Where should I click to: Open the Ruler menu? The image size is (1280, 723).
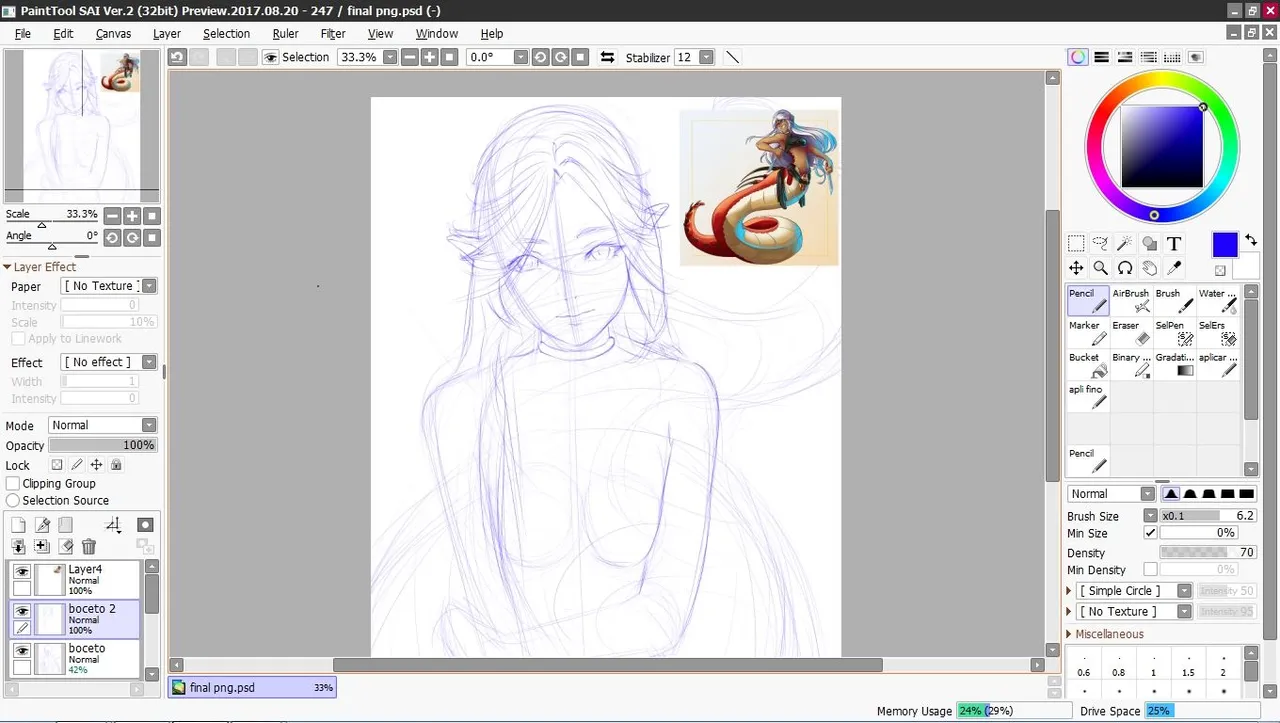tap(285, 33)
